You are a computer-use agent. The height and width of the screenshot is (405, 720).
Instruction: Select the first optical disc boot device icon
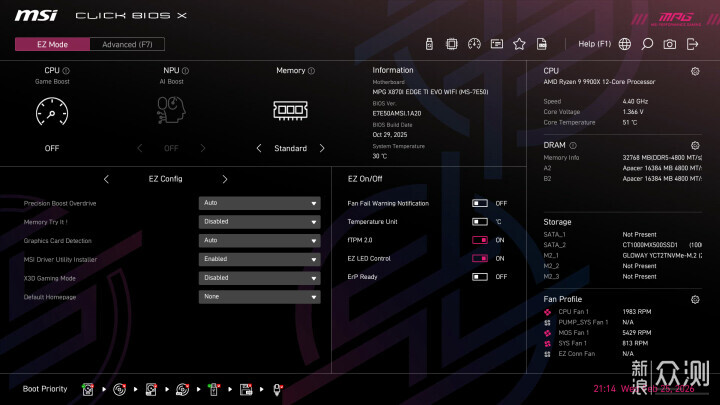coord(119,389)
